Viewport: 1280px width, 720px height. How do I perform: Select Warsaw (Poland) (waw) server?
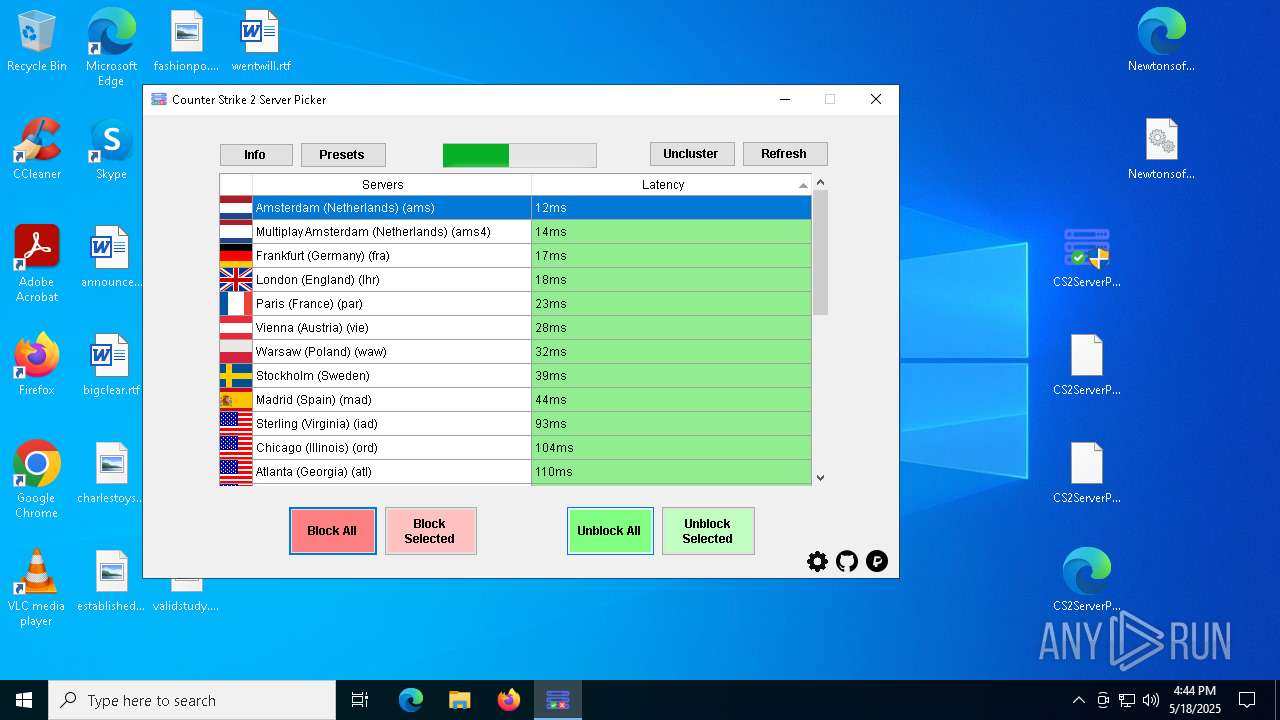click(x=515, y=352)
